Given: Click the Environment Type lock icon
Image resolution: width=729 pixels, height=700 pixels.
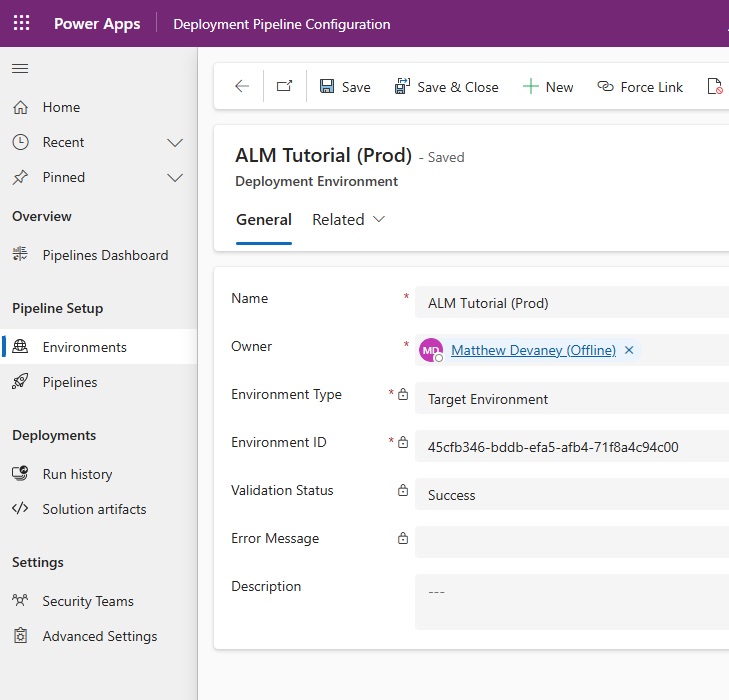Looking at the screenshot, I should tap(403, 394).
